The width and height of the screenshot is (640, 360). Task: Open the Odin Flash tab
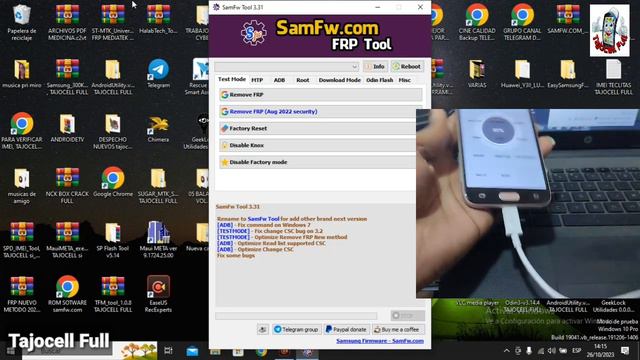click(x=380, y=80)
